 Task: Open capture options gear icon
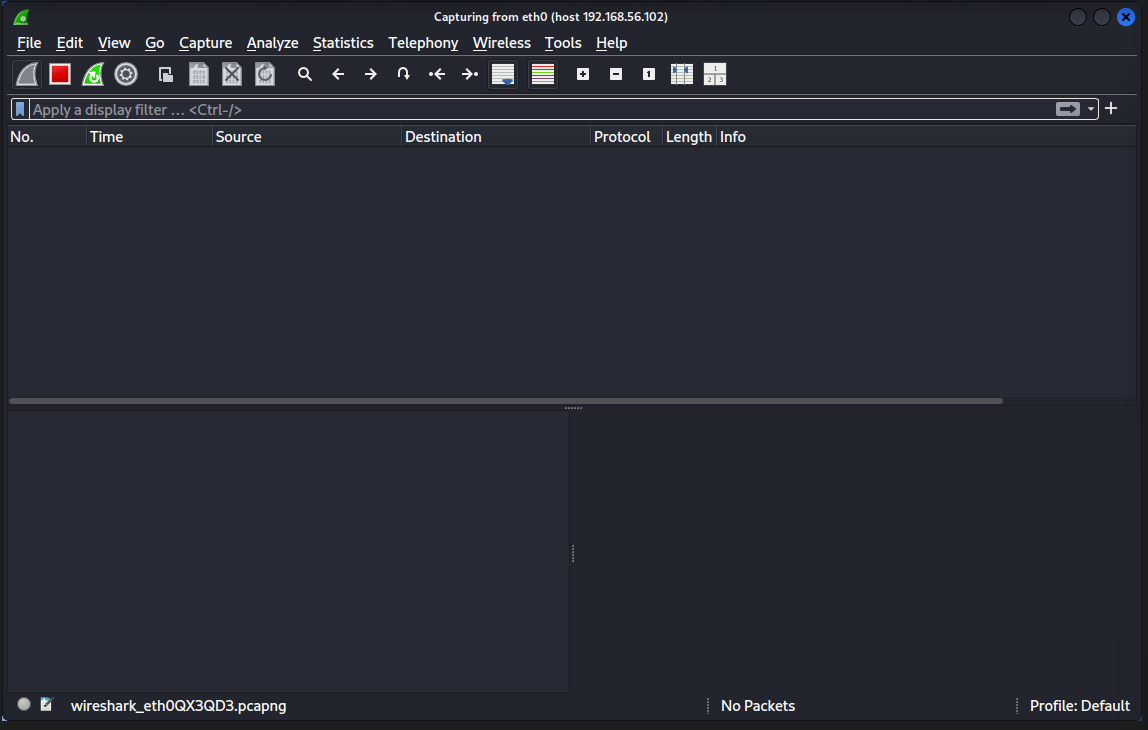click(x=126, y=74)
